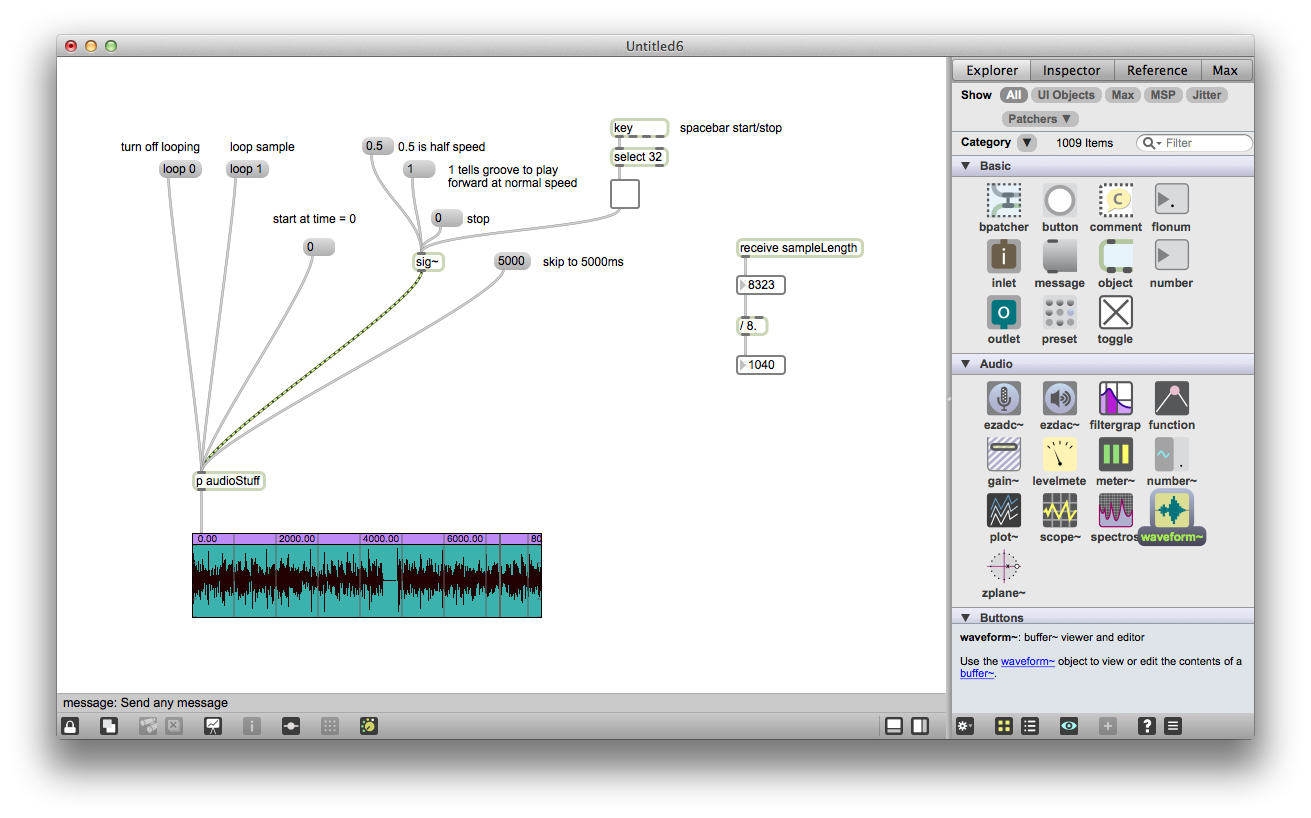Pick the function object icon

(1171, 398)
